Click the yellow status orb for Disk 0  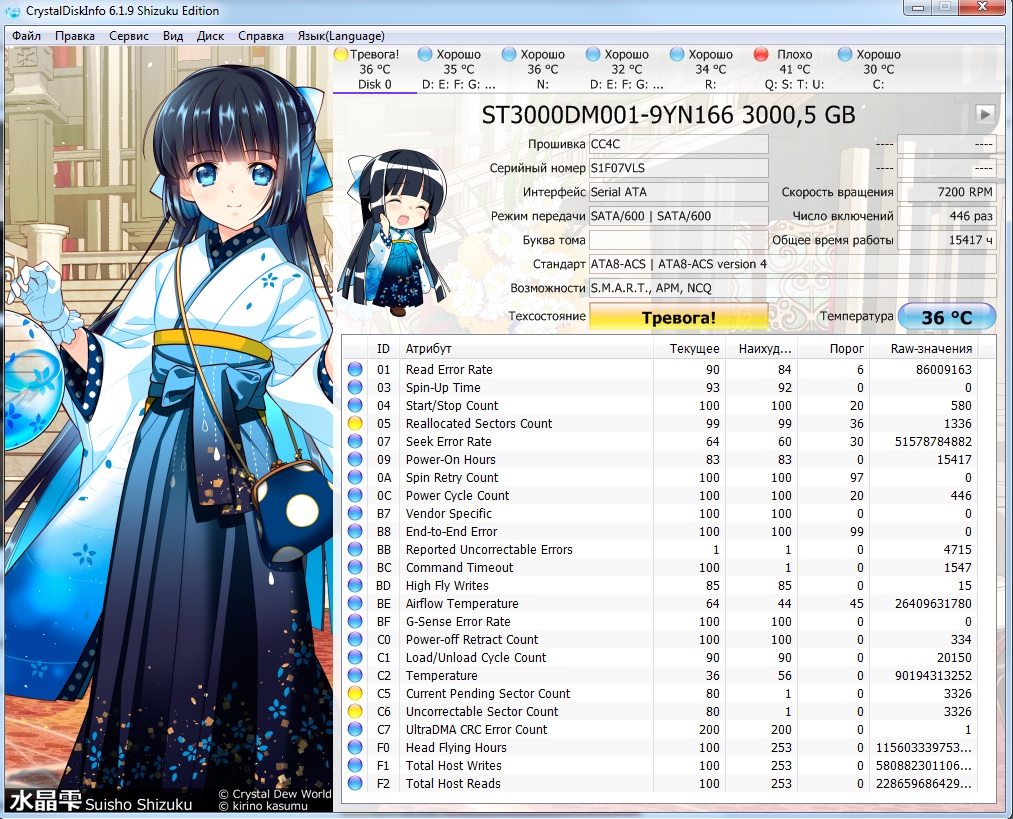[341, 54]
